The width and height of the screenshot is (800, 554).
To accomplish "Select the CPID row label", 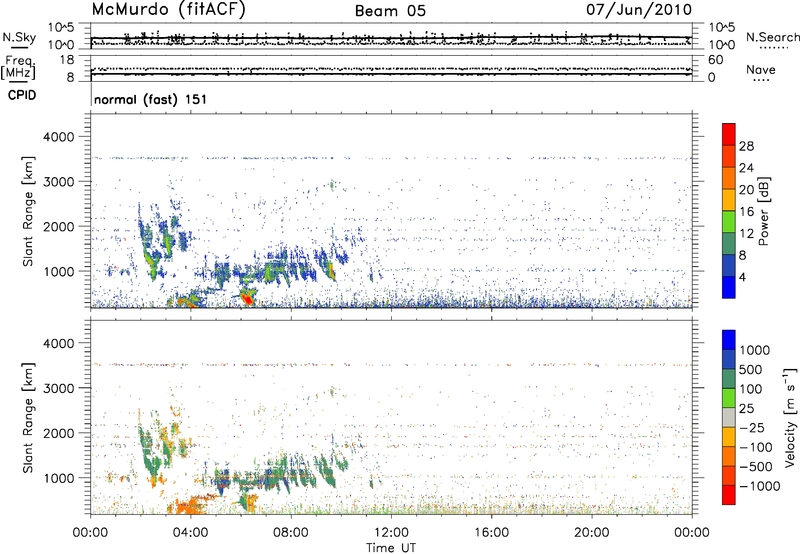I will 22,95.
